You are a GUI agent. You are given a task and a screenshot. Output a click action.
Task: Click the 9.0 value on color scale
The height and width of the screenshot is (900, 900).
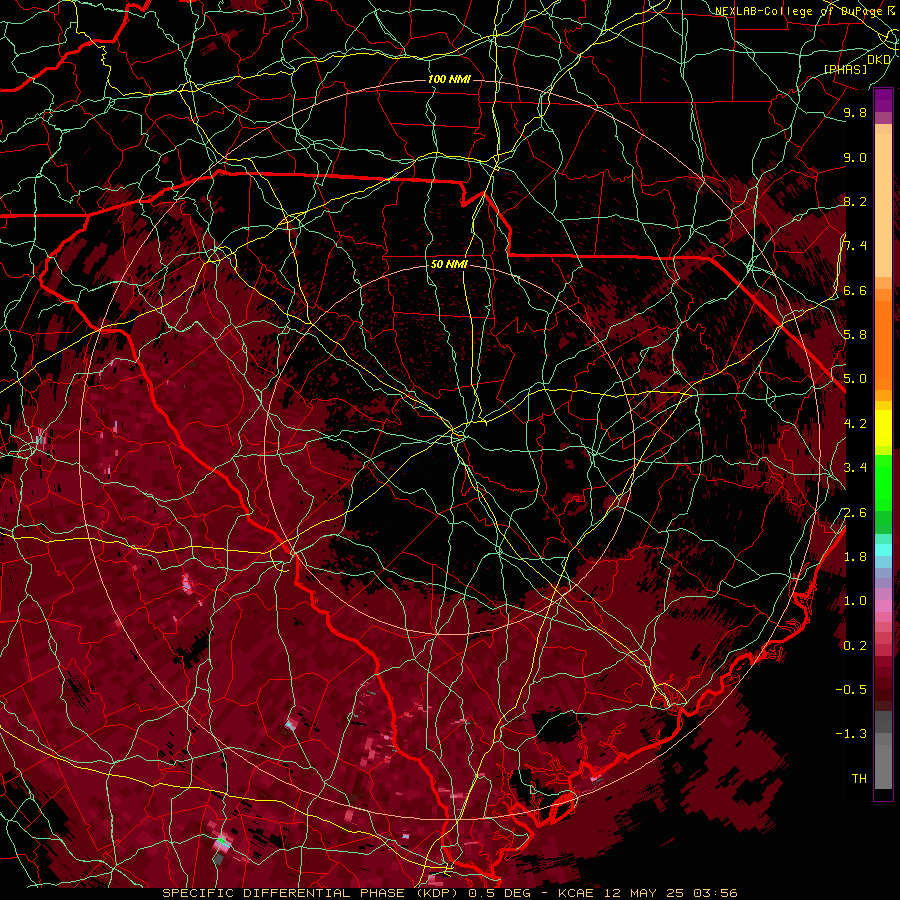(855, 157)
